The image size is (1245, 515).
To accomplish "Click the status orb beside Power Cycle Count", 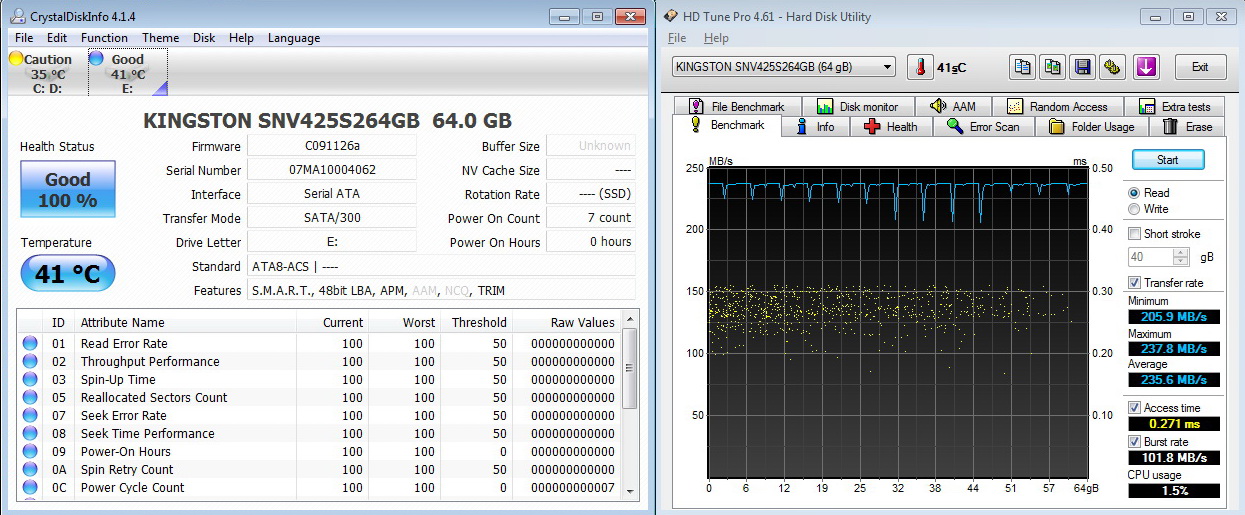I will coord(30,487).
